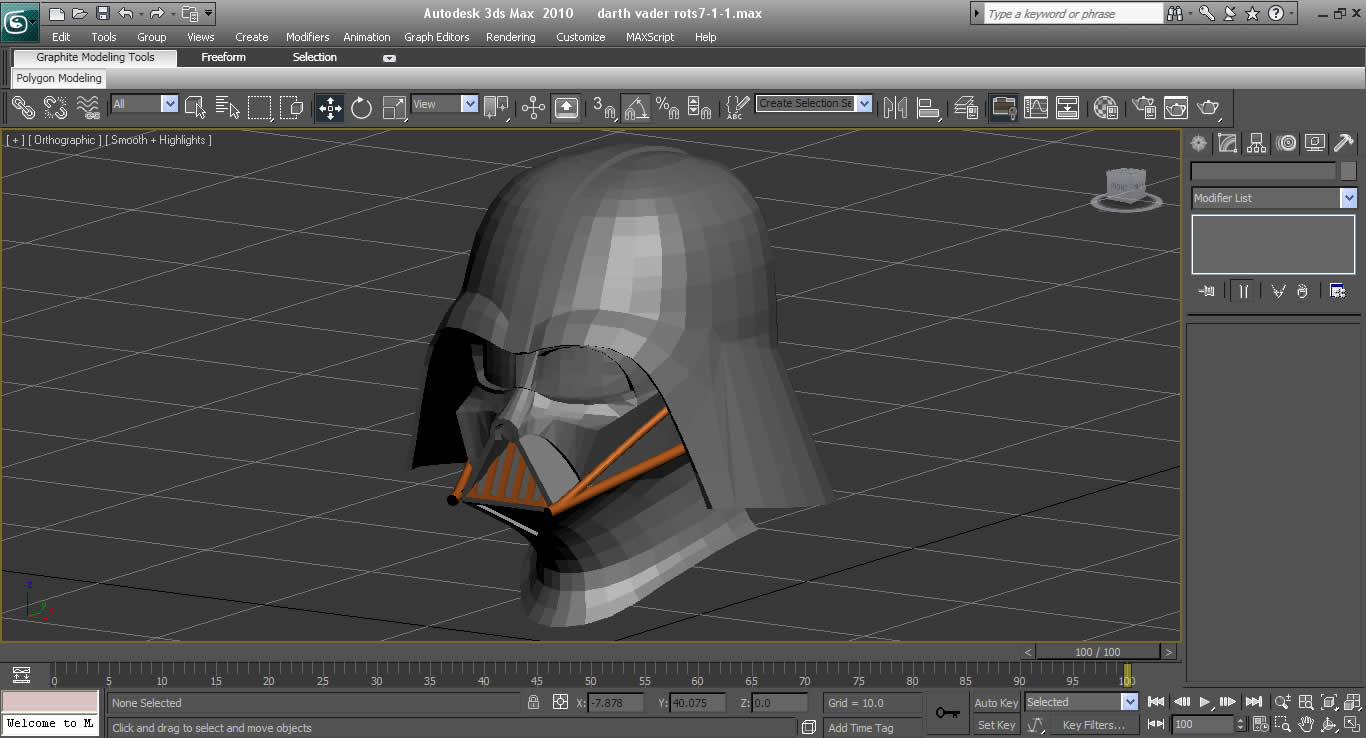Toggle Percent Snap
Image resolution: width=1366 pixels, height=738 pixels.
(x=667, y=107)
